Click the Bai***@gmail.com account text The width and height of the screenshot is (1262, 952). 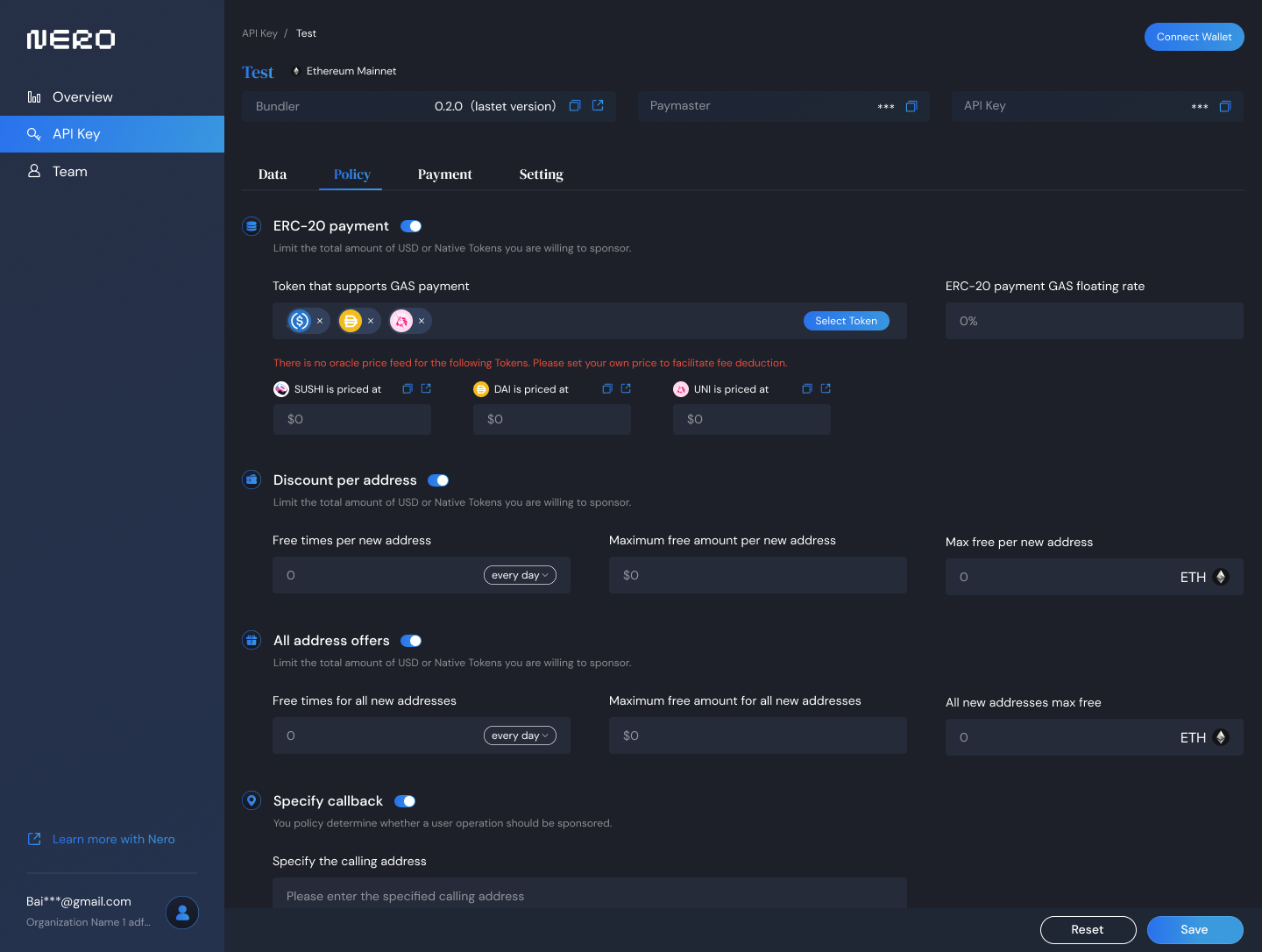(x=79, y=901)
